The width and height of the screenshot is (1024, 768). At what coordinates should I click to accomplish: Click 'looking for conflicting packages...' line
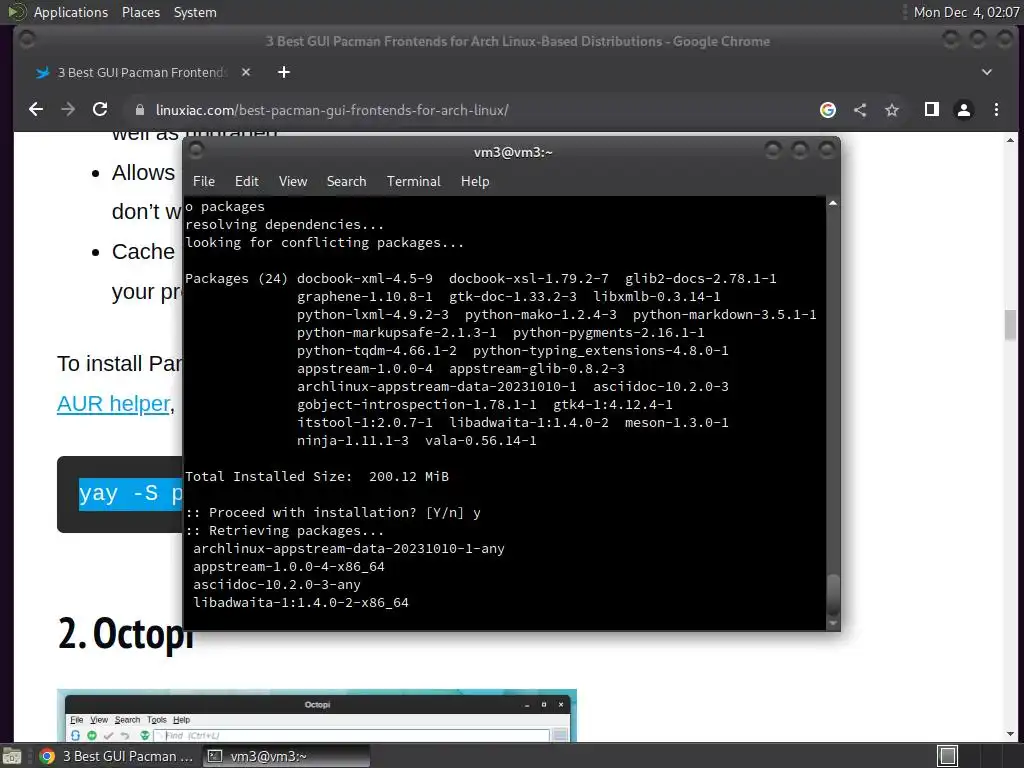325,242
